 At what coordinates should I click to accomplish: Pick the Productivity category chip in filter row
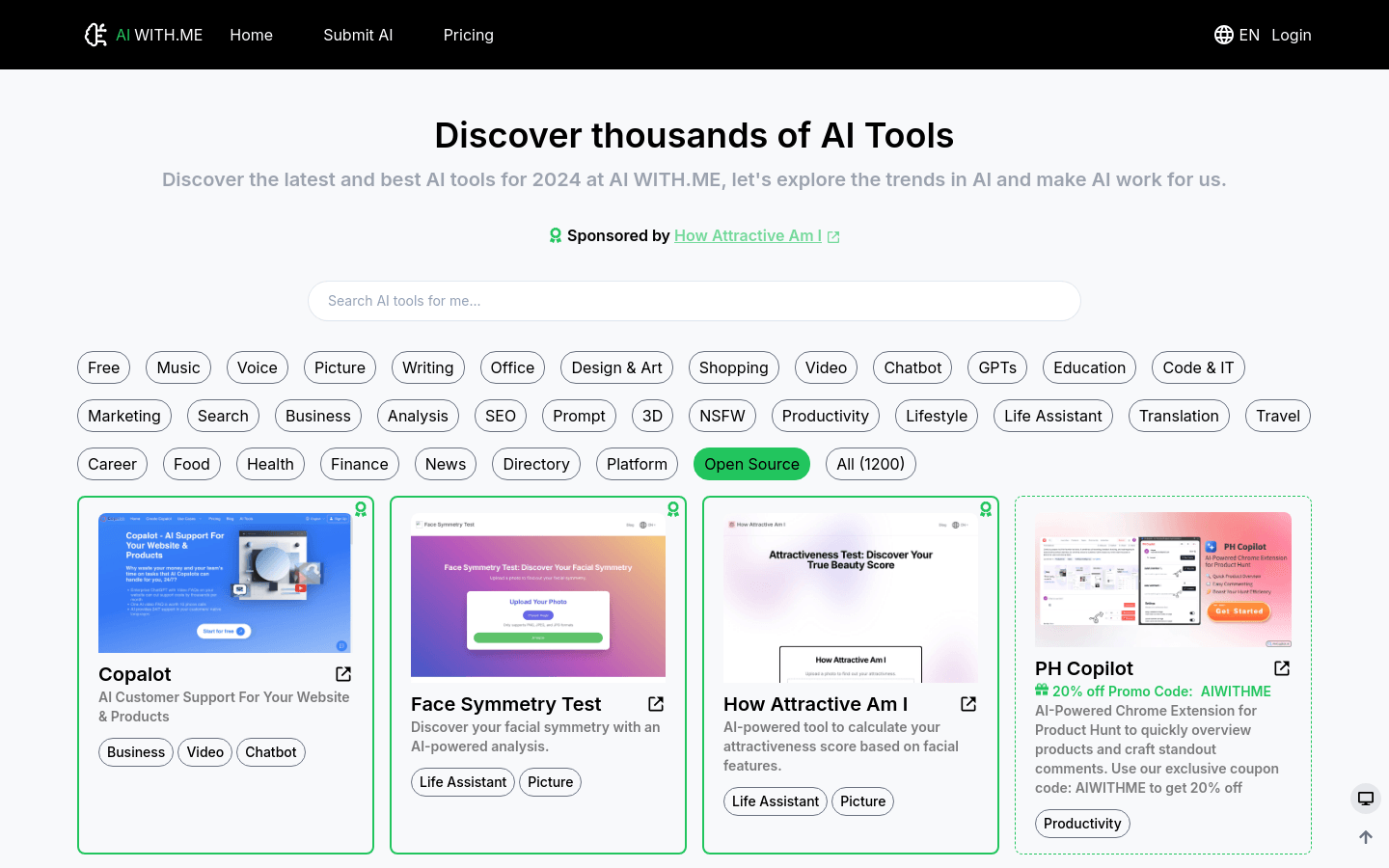pos(826,416)
